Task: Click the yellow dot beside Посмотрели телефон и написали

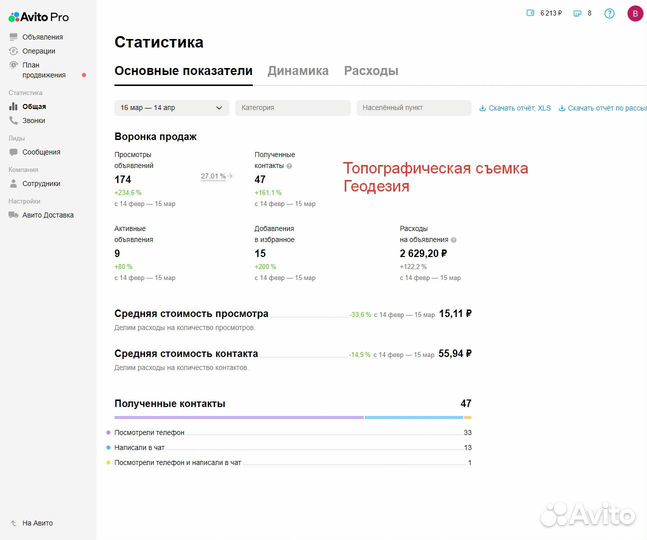Action: [108, 462]
